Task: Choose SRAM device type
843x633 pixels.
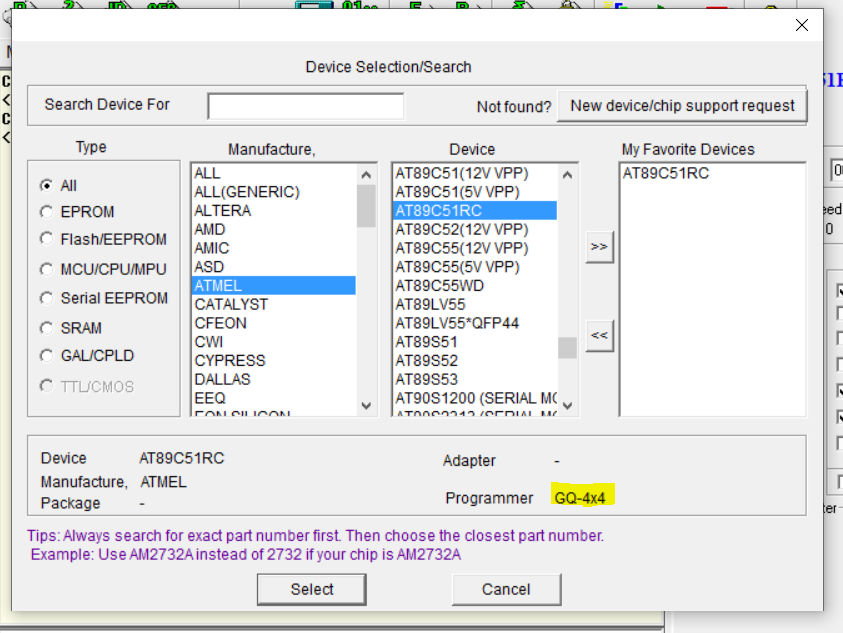Action: click(46, 328)
